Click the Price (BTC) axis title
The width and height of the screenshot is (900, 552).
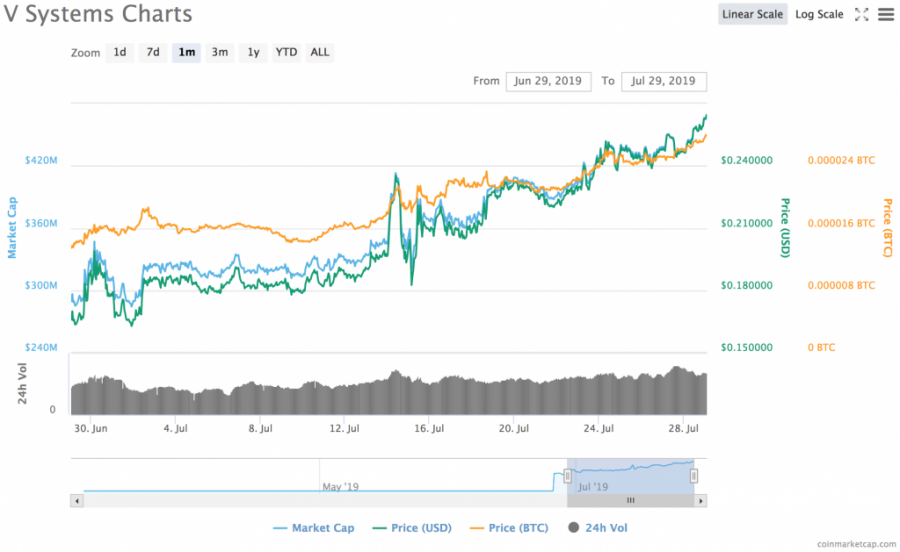coord(887,228)
